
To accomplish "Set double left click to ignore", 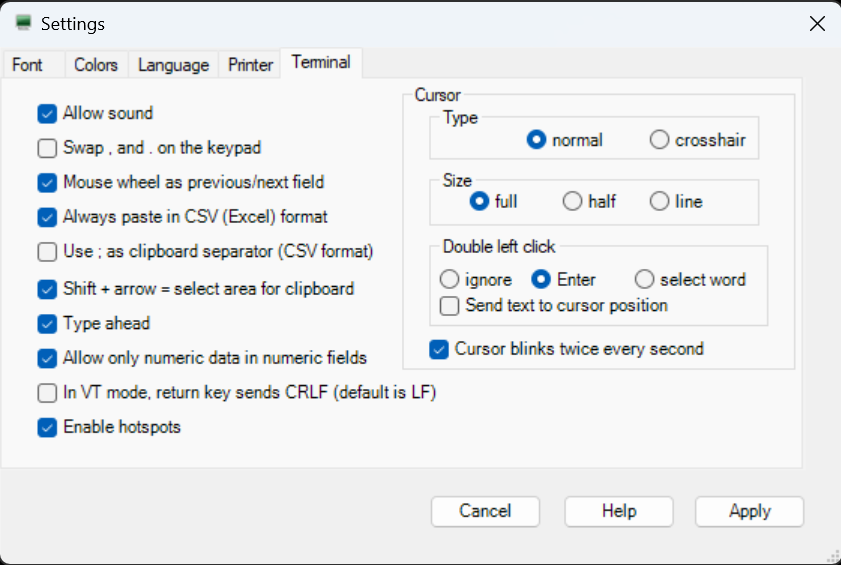I will [449, 279].
